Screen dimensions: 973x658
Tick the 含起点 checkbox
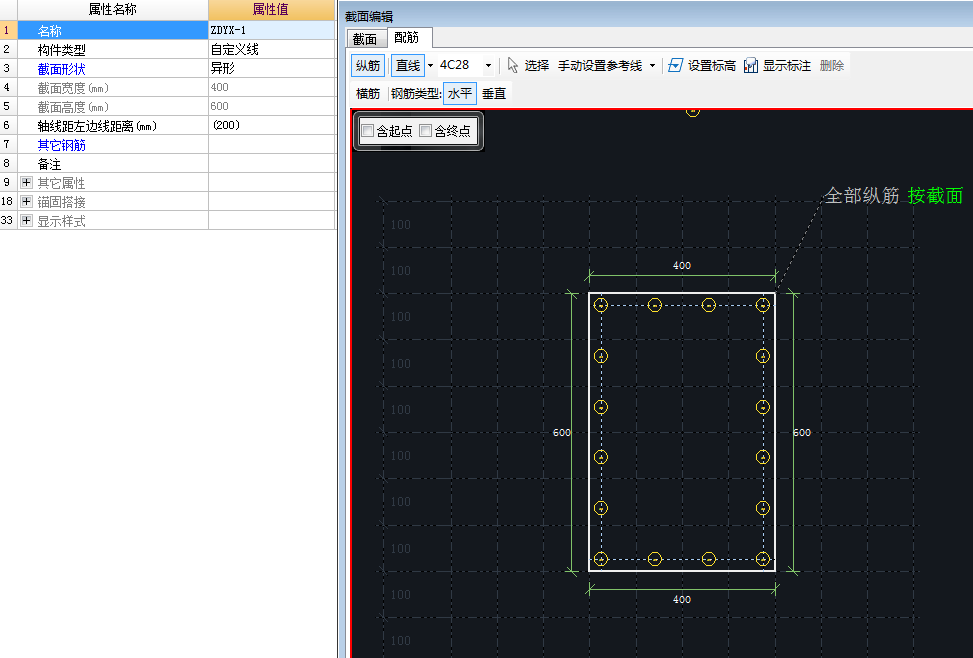point(367,130)
